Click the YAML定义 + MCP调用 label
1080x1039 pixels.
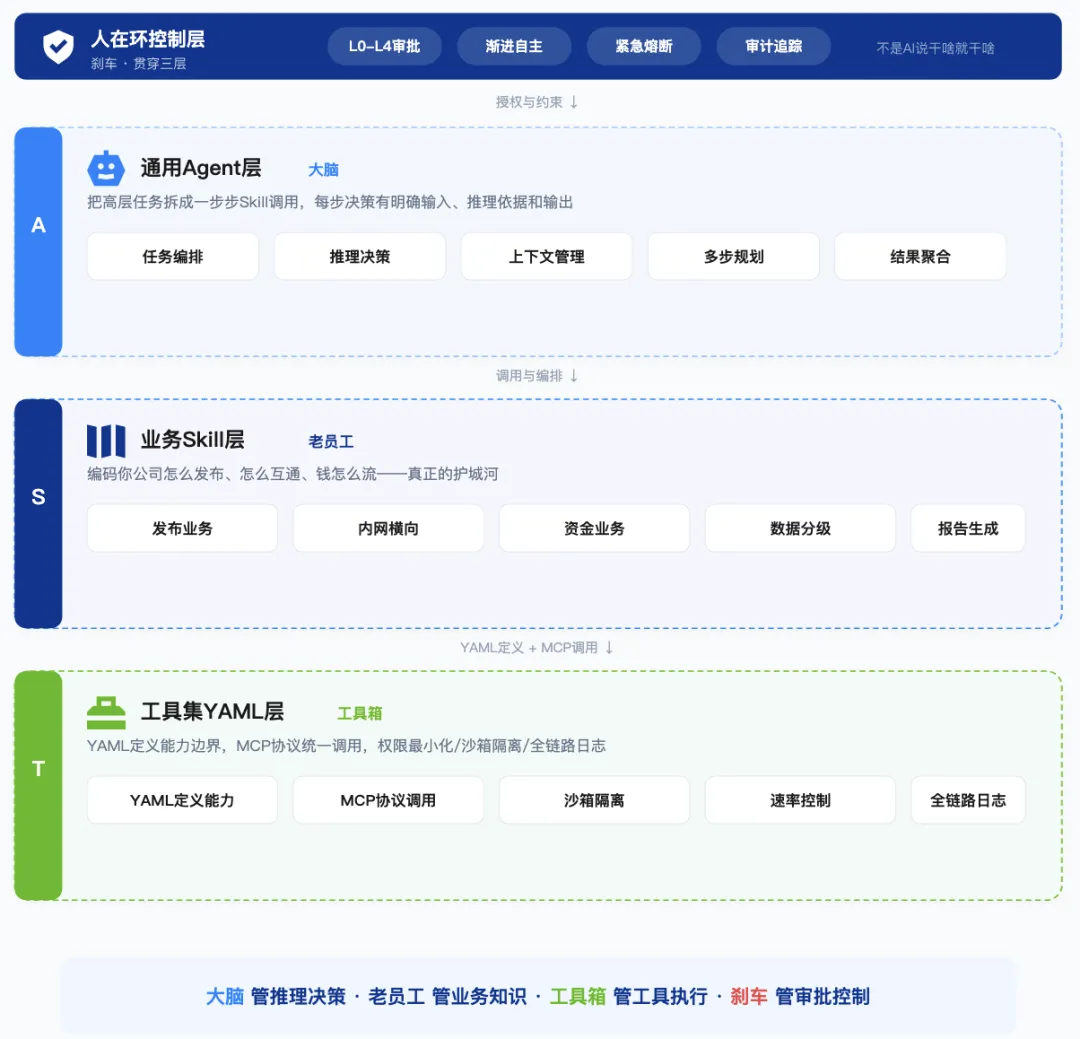click(537, 648)
